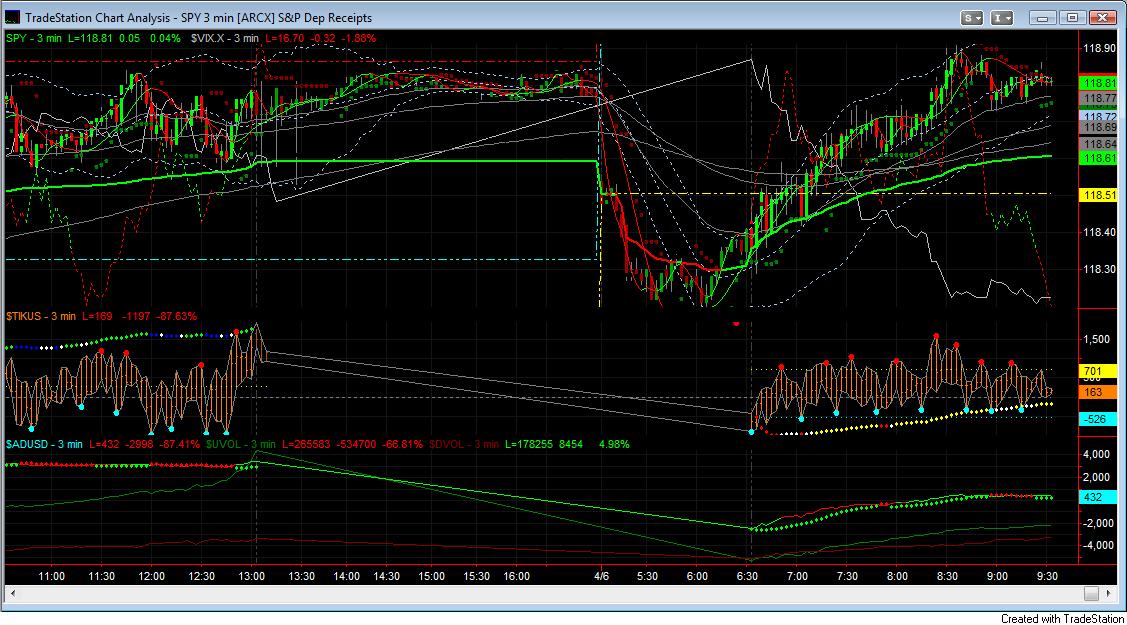Click the 13:00 time axis label
Screen dimensions: 1127x625
pyautogui.click(x=252, y=576)
